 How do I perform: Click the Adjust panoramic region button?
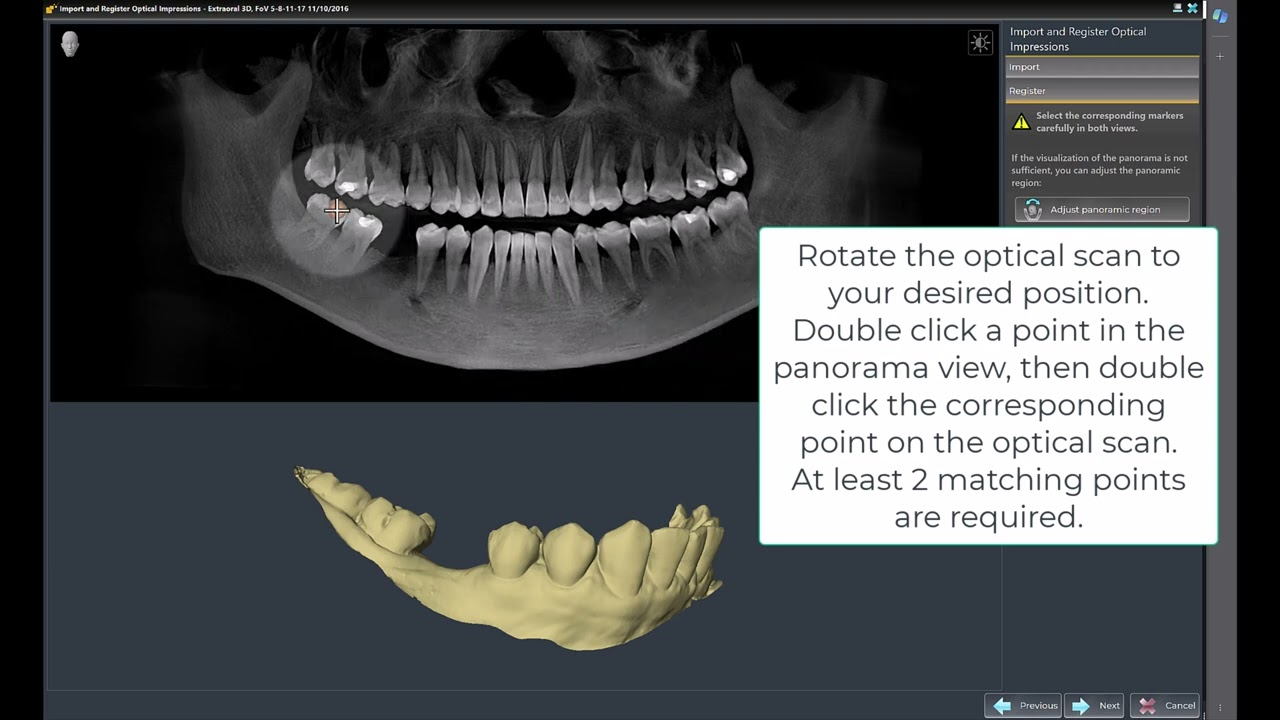pos(1102,210)
